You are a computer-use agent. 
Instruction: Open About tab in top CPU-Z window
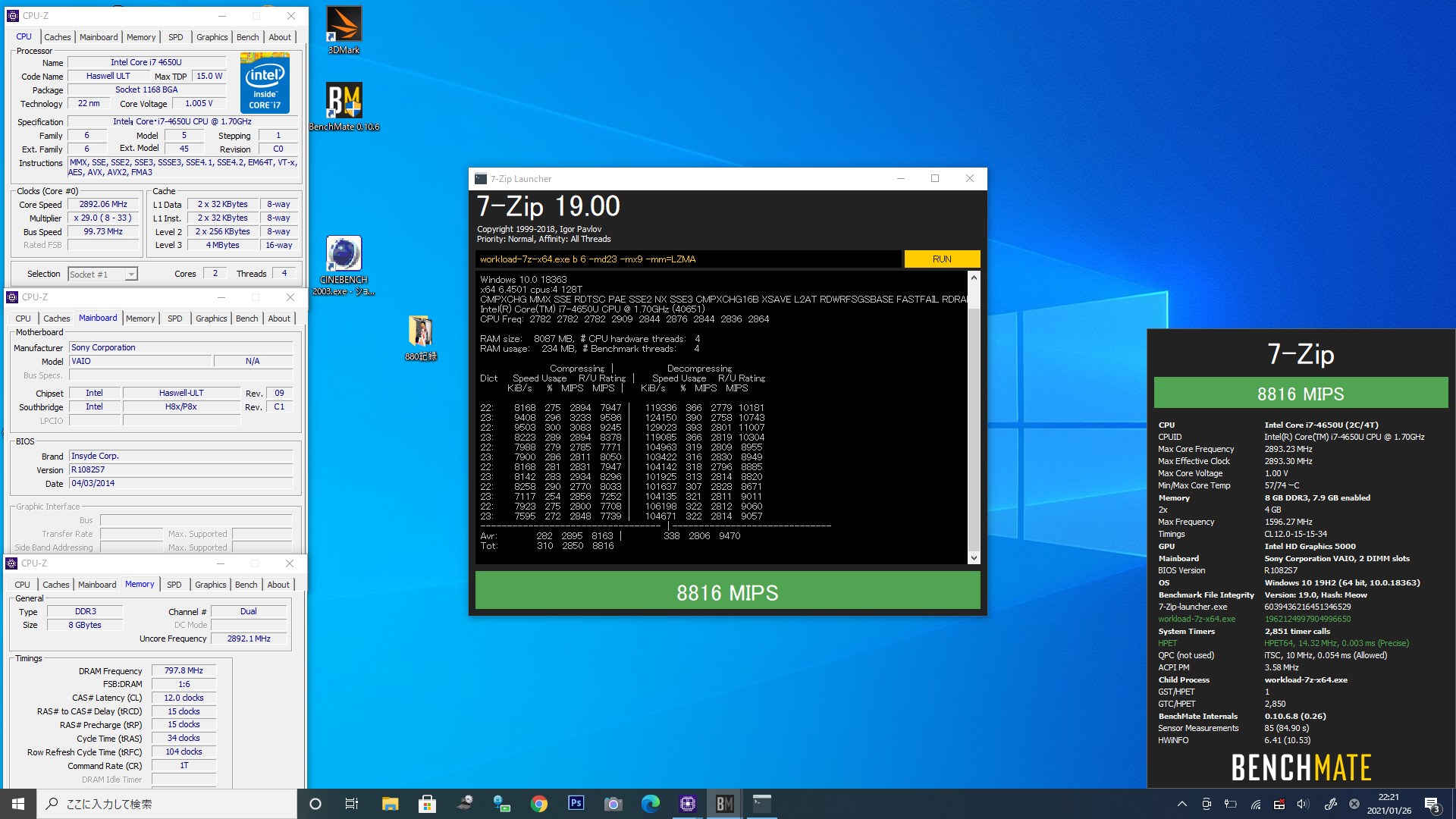click(x=280, y=37)
